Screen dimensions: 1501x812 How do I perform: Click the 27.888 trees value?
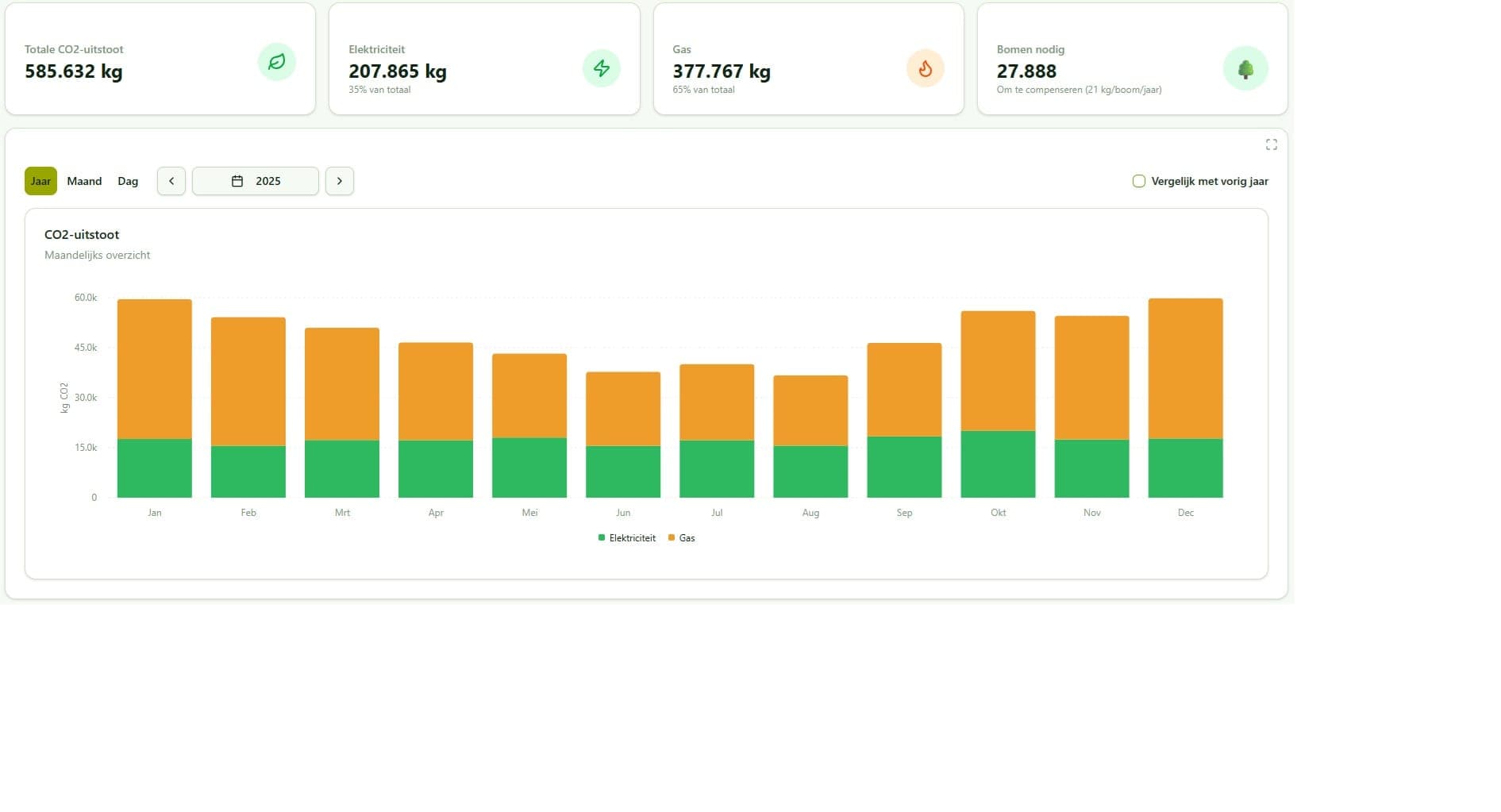pos(1026,71)
